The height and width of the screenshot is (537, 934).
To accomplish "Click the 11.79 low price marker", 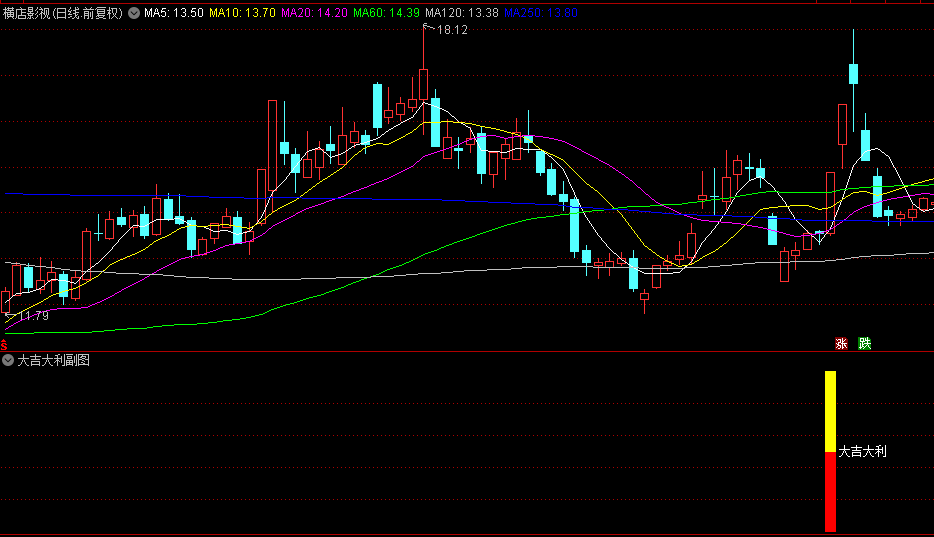I will click(34, 316).
